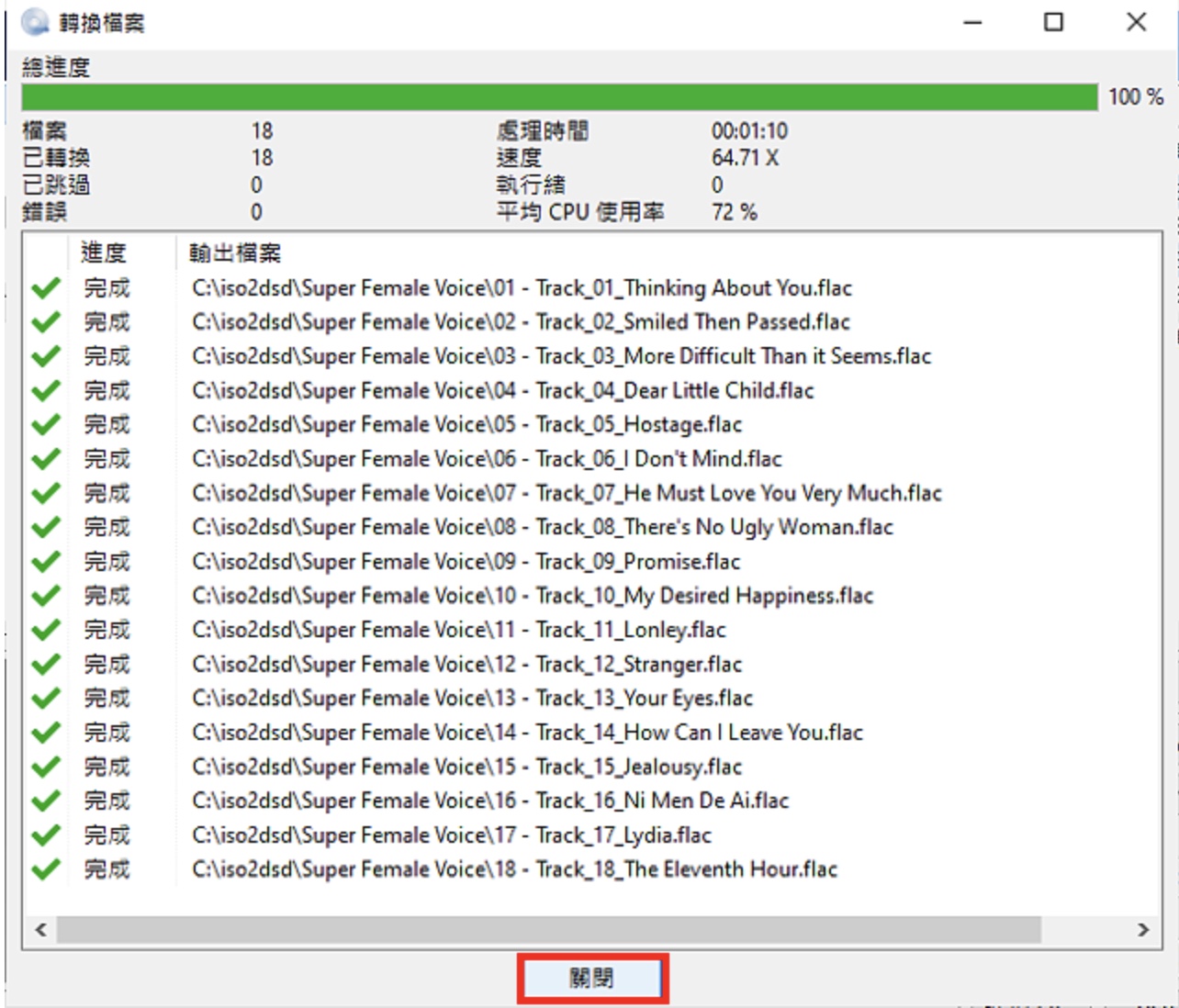Select the 05 - Track_05_Hostage.flac path
Viewport: 1179px width, 1008px height.
point(466,425)
